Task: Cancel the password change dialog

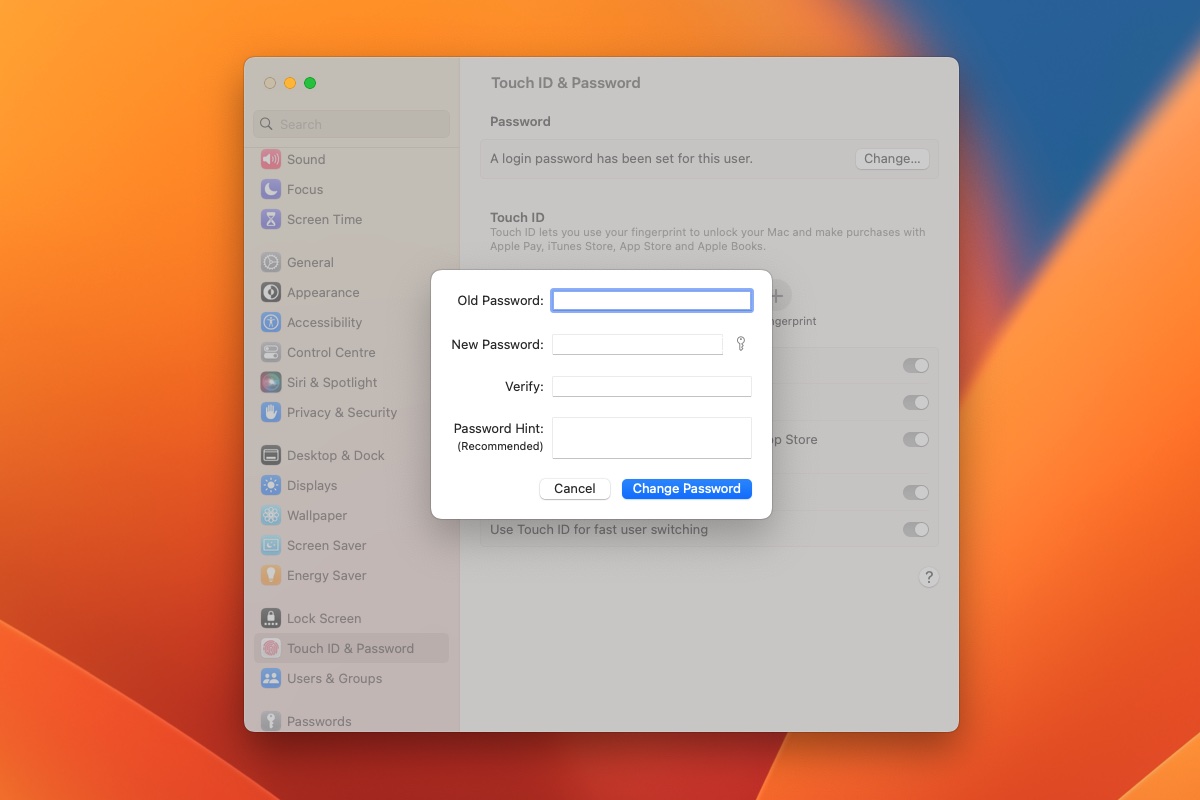Action: 574,488
